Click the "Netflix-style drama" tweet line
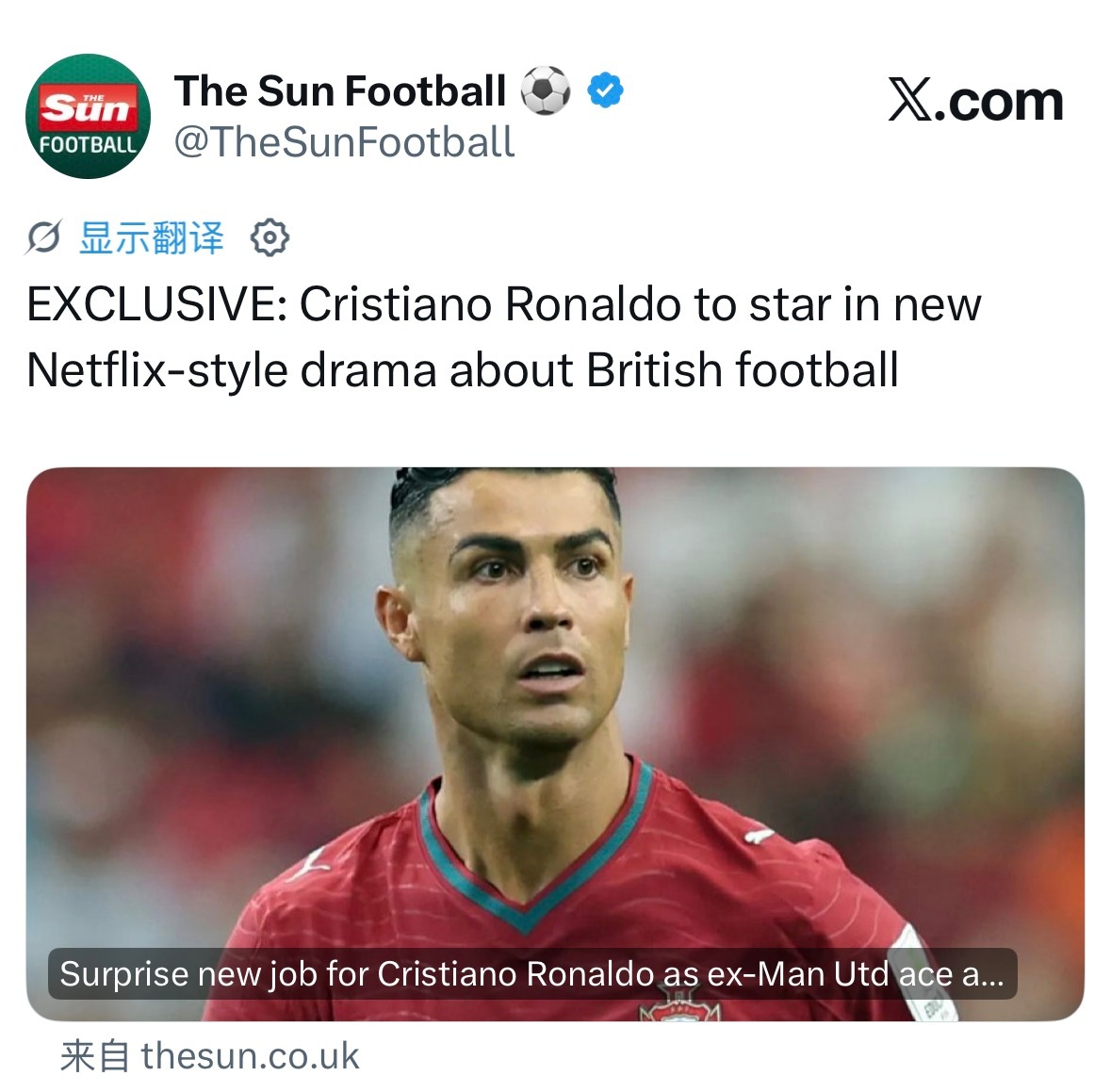1111x1092 pixels. tap(462, 370)
